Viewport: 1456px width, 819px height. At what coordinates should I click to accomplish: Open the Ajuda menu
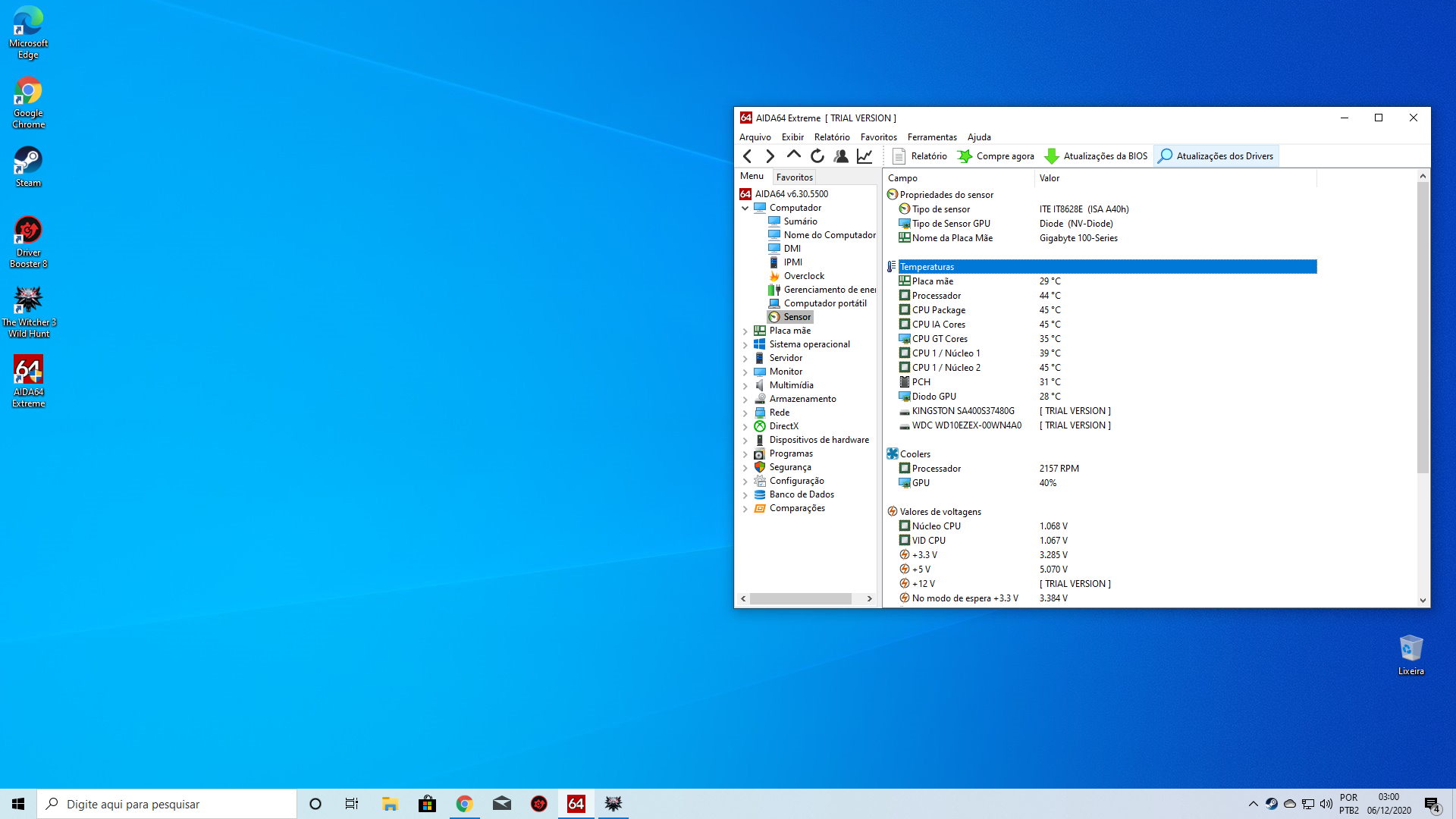click(979, 137)
